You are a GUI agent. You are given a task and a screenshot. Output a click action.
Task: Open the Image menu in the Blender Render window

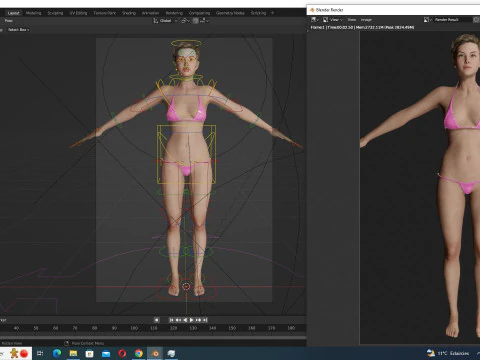click(x=366, y=20)
